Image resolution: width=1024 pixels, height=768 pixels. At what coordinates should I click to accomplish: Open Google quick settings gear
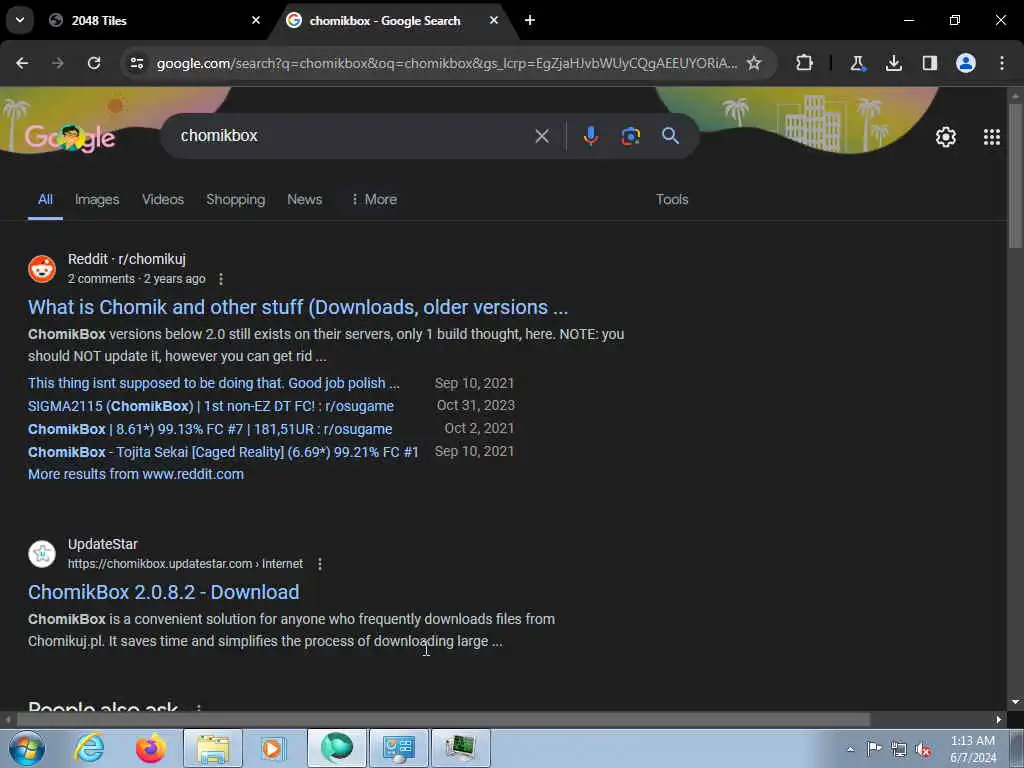tap(946, 136)
